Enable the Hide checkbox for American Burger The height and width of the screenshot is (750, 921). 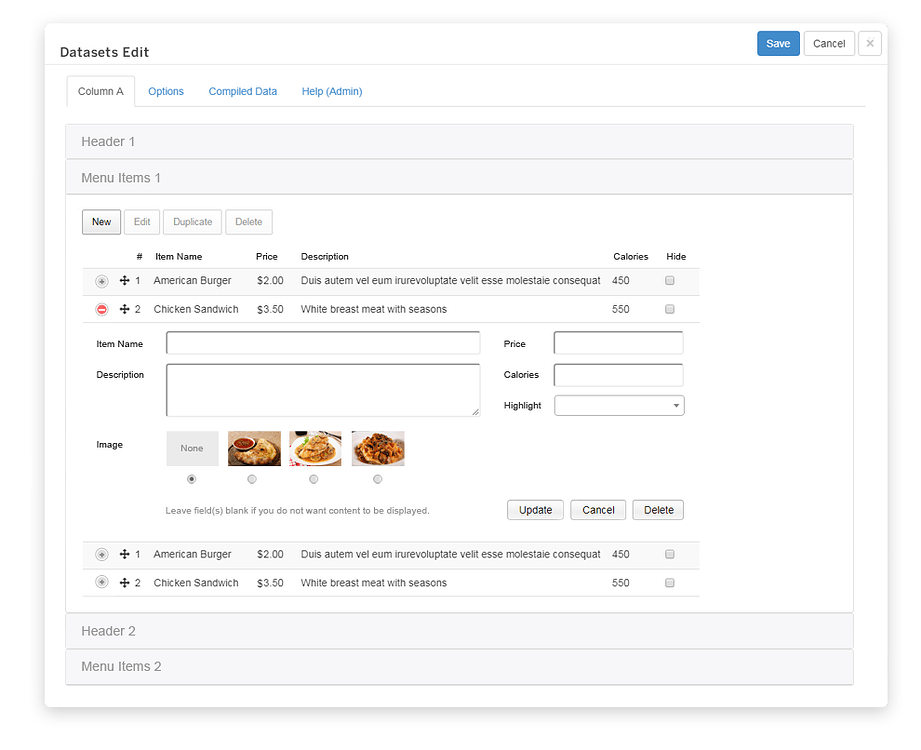[x=669, y=281]
